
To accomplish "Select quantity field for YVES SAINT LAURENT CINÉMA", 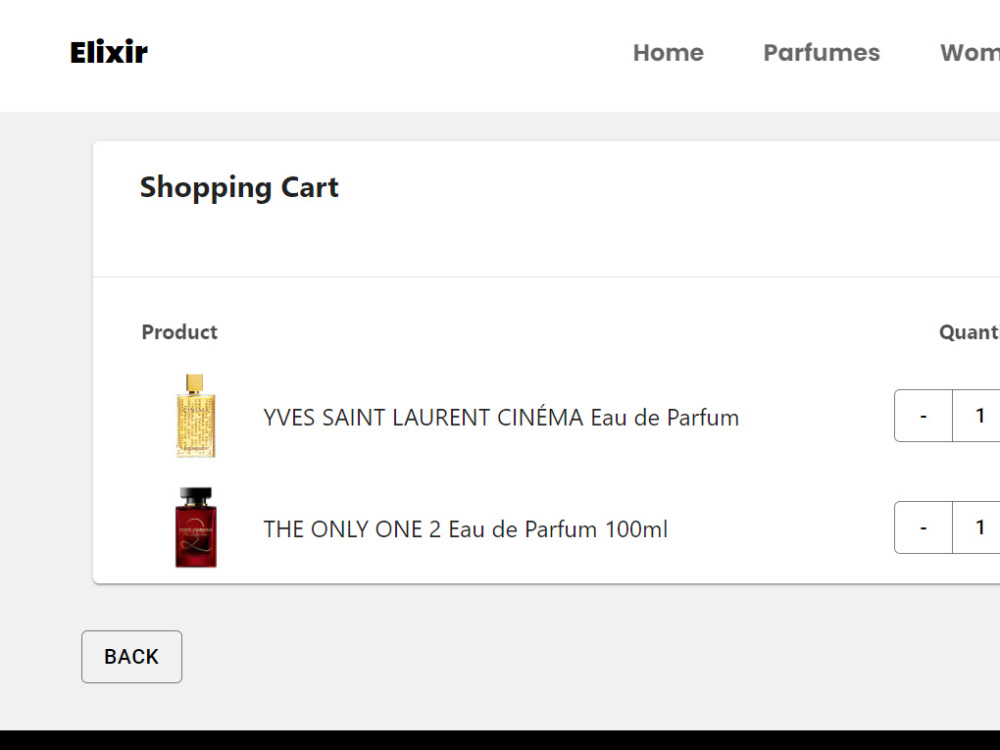I will pyautogui.click(x=976, y=416).
